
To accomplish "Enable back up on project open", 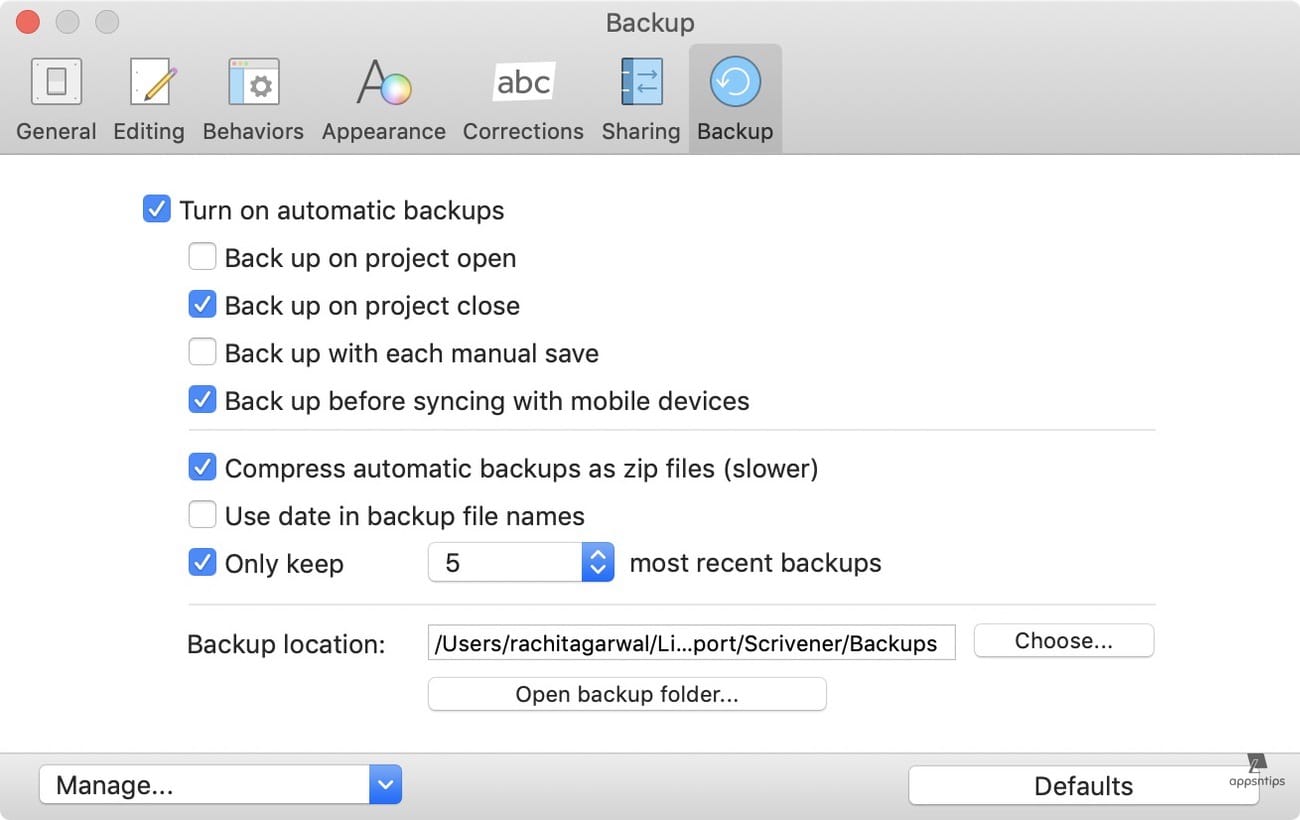I will click(x=203, y=257).
